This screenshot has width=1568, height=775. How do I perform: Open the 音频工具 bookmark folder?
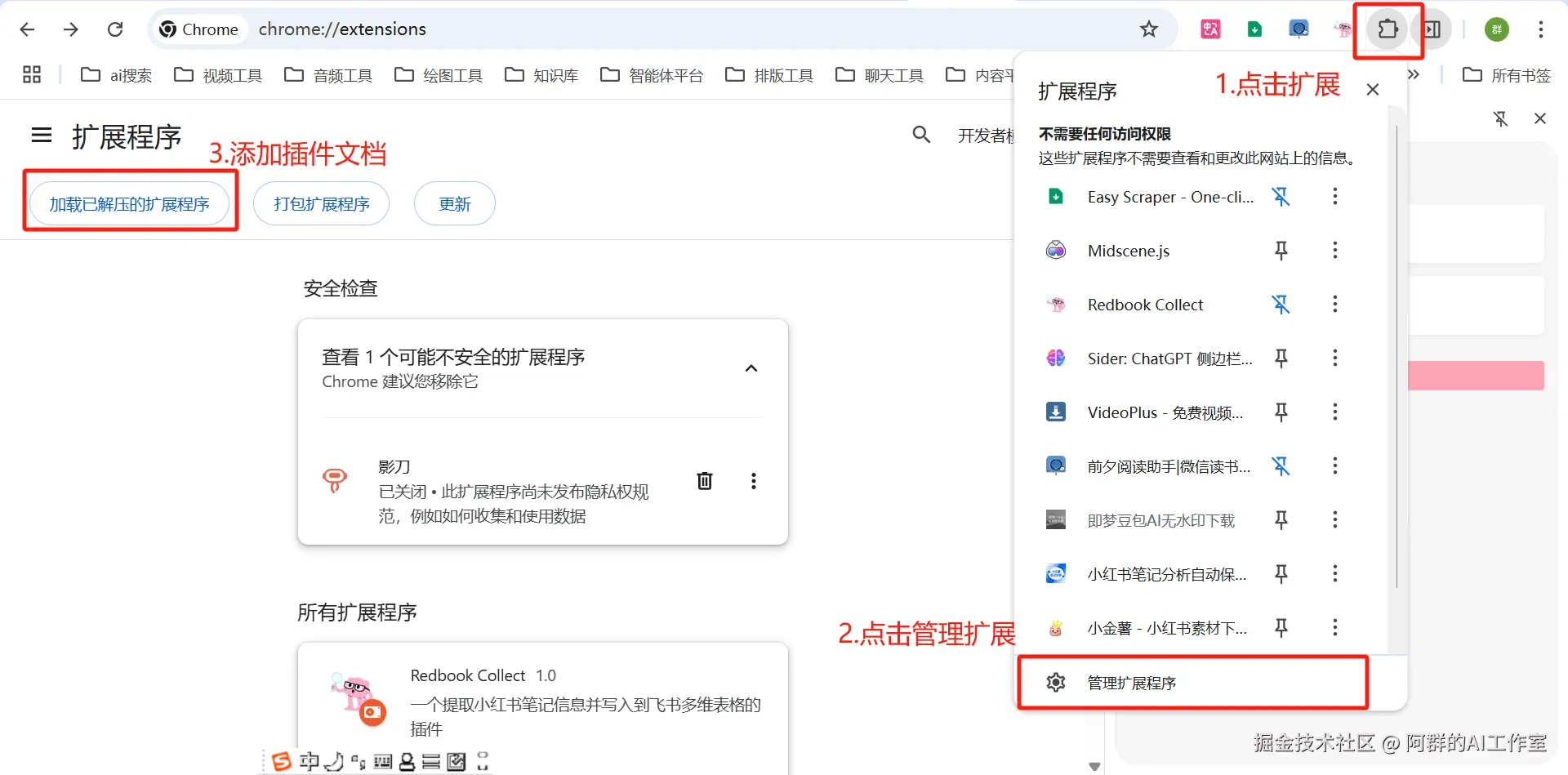[x=328, y=75]
